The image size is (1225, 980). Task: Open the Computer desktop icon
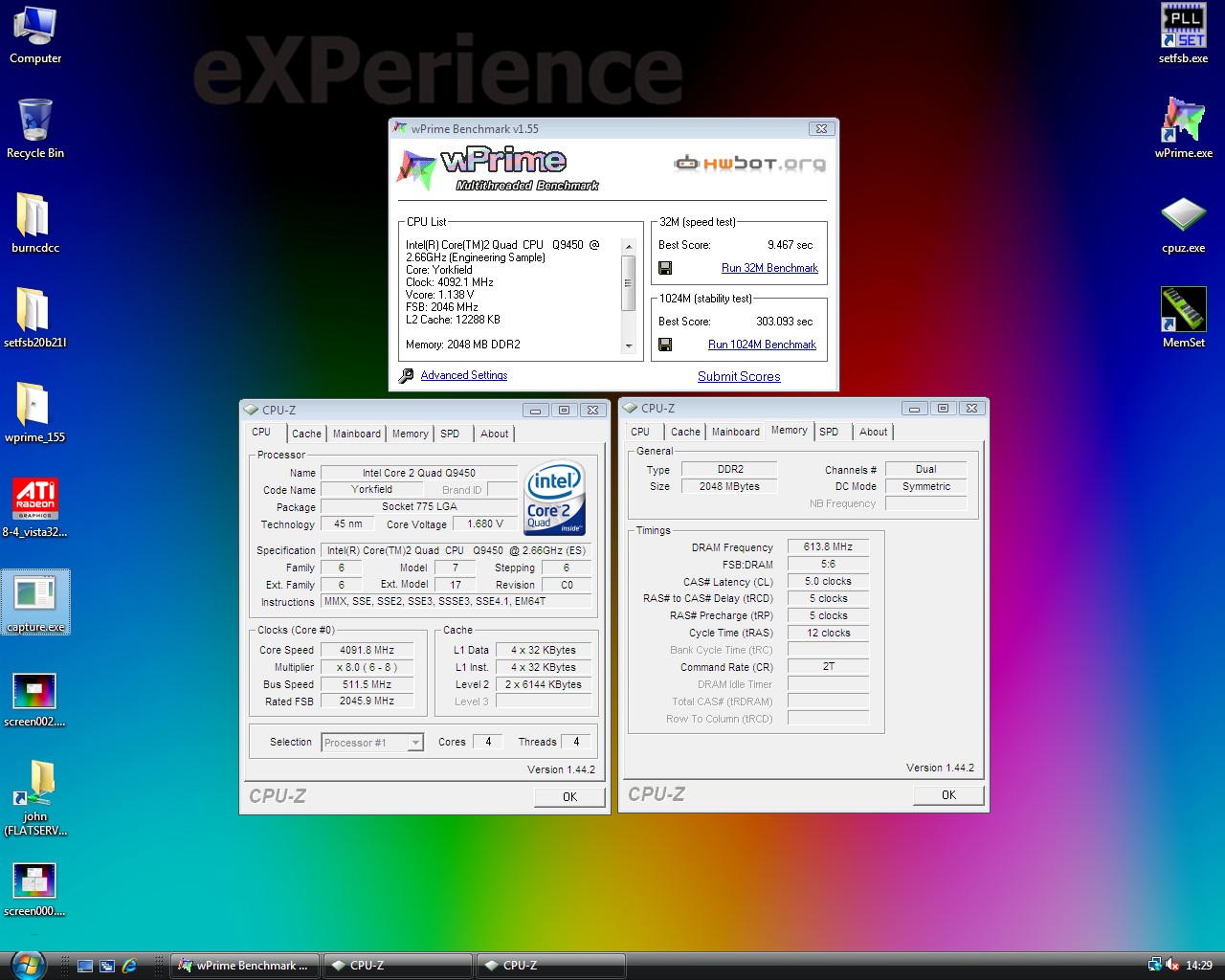pyautogui.click(x=35, y=34)
